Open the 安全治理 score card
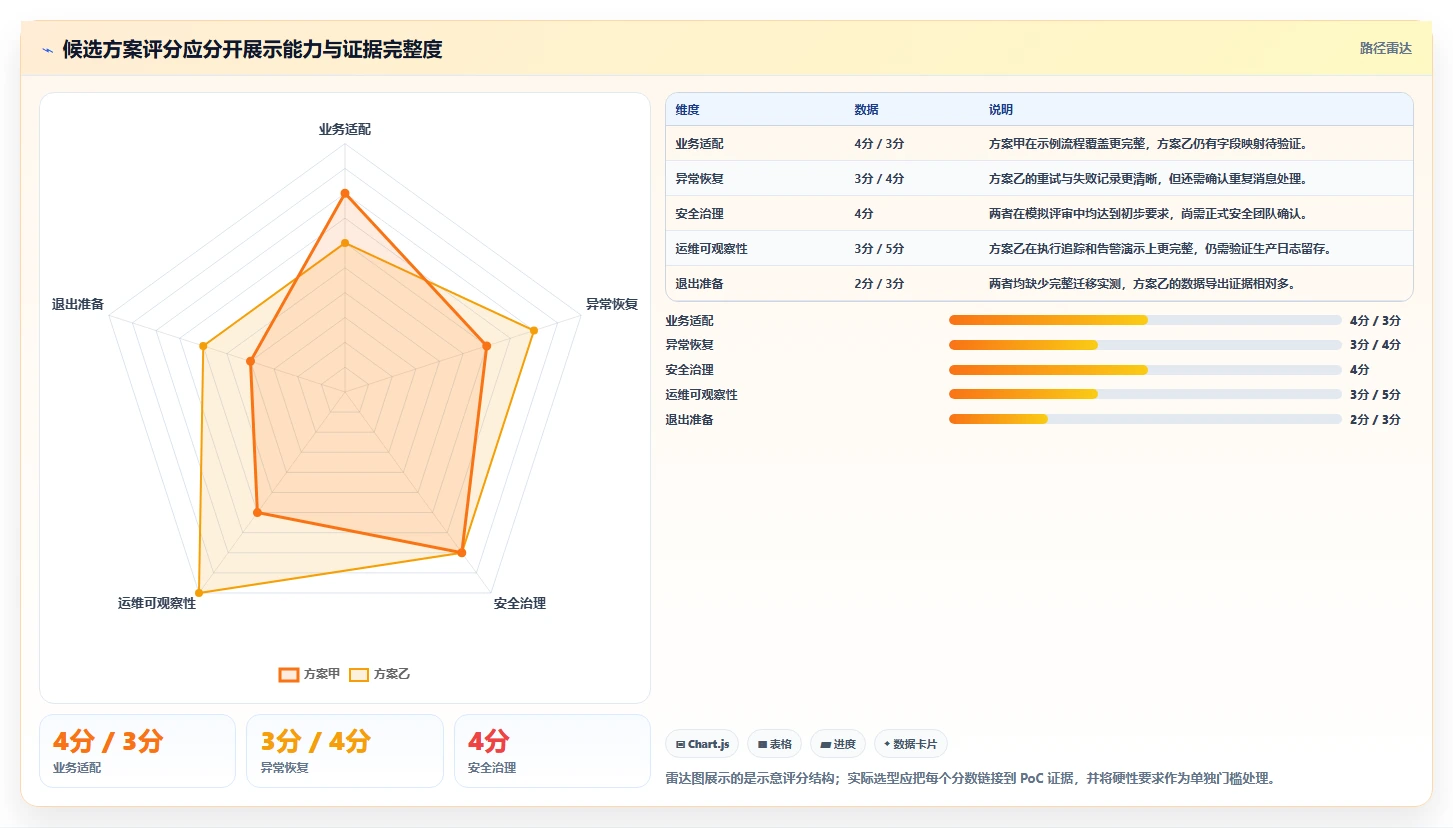The image size is (1453, 828). coord(552,751)
